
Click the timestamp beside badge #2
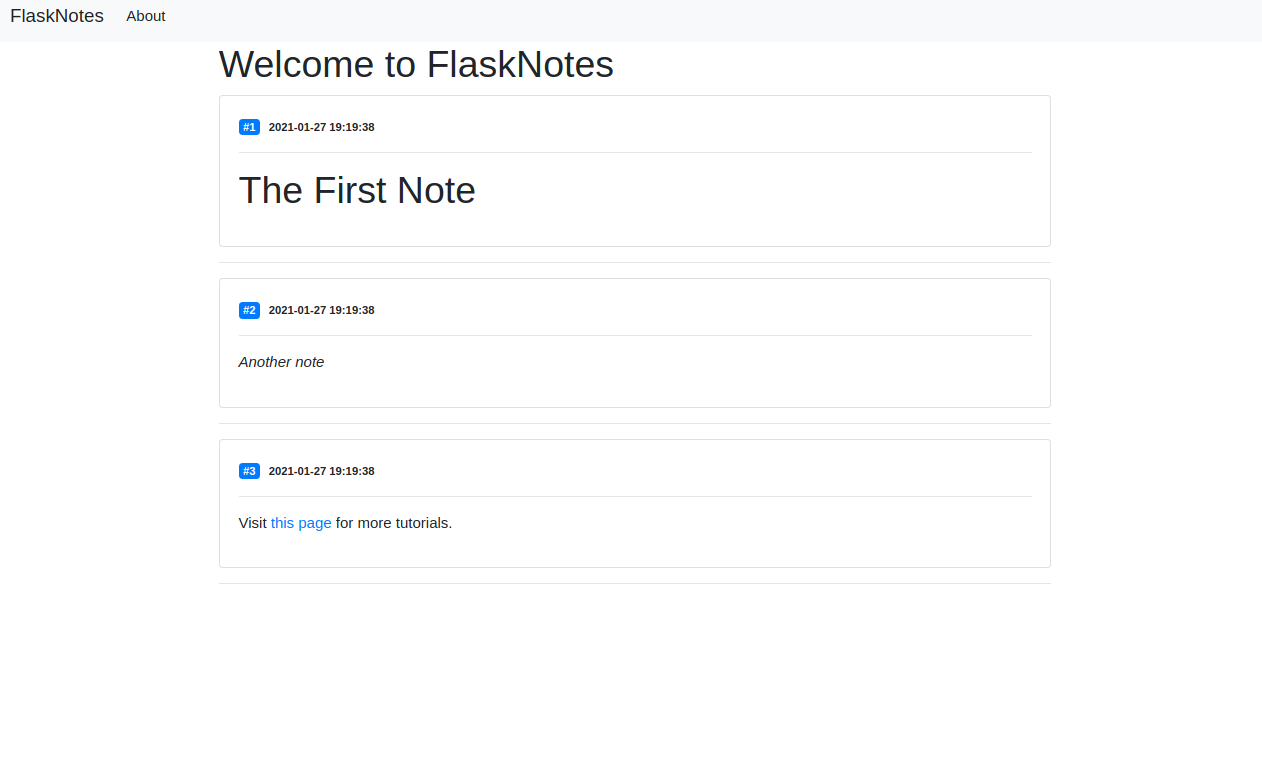click(321, 310)
